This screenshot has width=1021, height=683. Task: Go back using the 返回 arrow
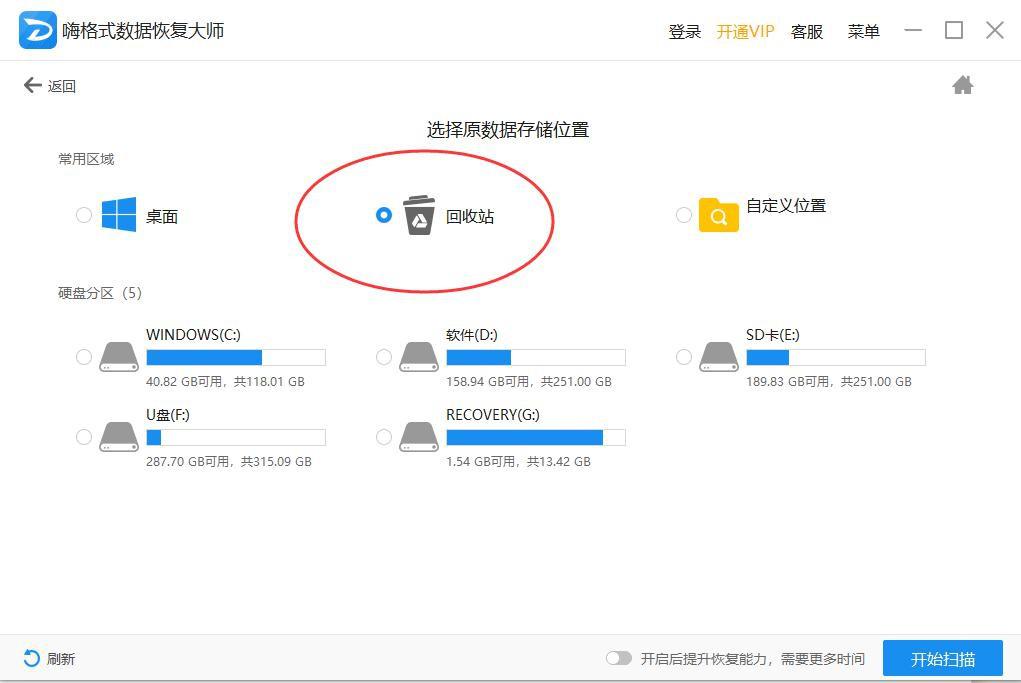[x=33, y=85]
